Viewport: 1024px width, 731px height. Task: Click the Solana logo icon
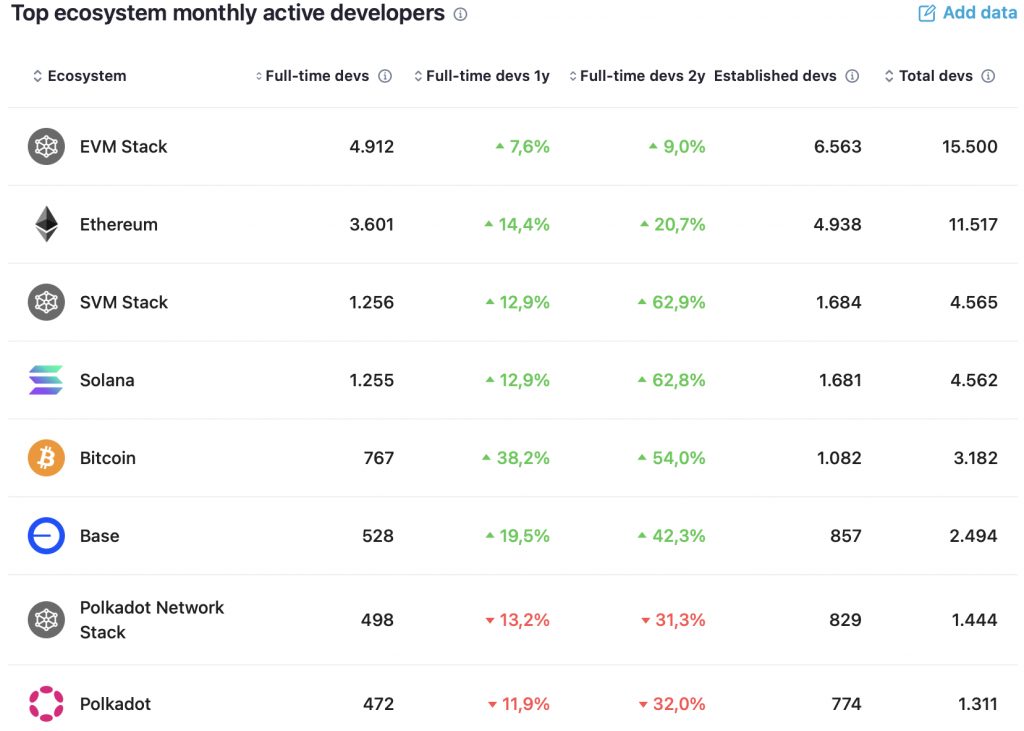click(x=46, y=380)
